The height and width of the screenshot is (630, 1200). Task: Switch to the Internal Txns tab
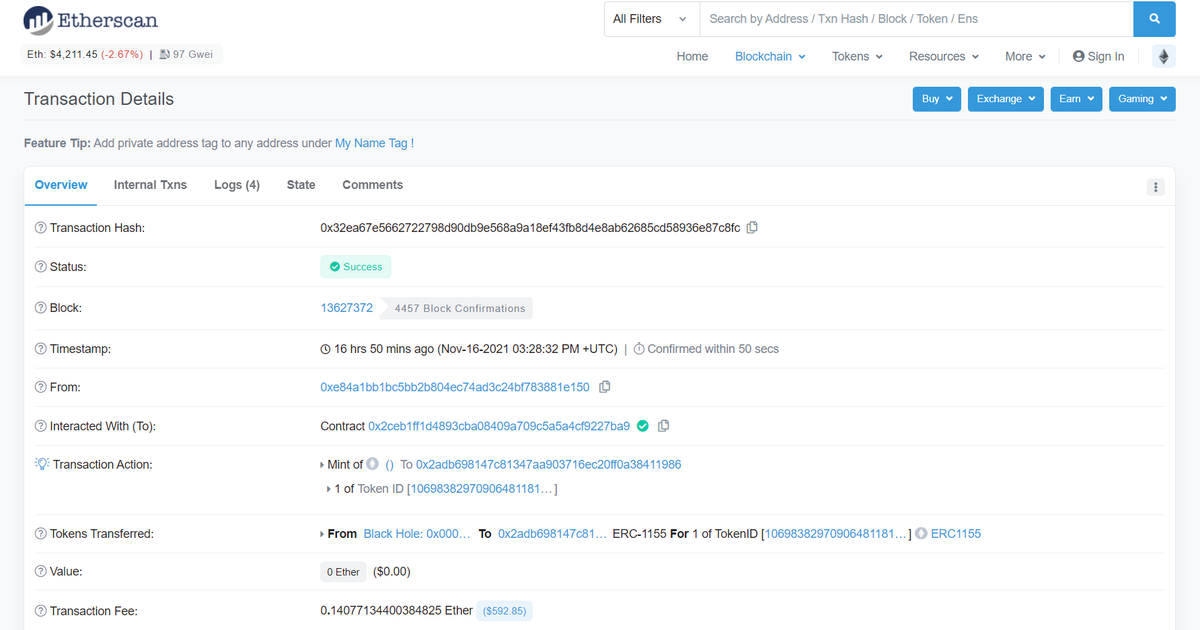(150, 185)
